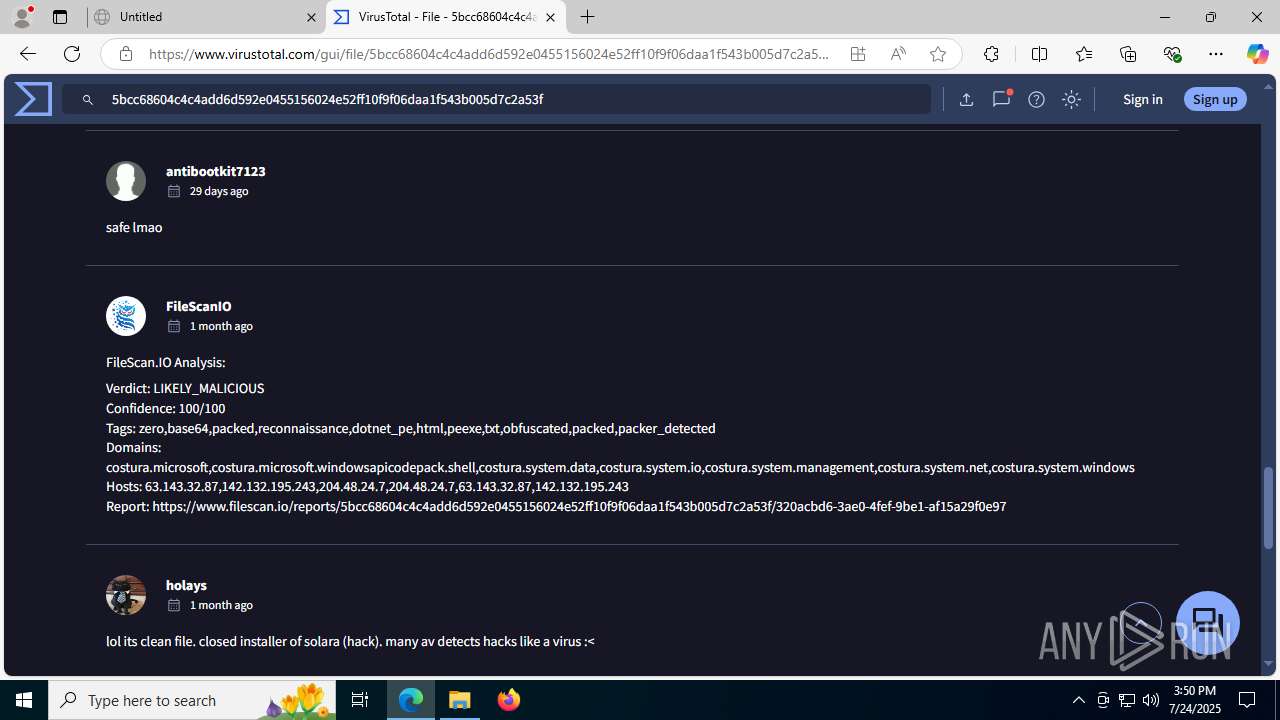The image size is (1280, 720).
Task: Click calendar icon beside FileScanIO's date
Action: click(x=173, y=326)
